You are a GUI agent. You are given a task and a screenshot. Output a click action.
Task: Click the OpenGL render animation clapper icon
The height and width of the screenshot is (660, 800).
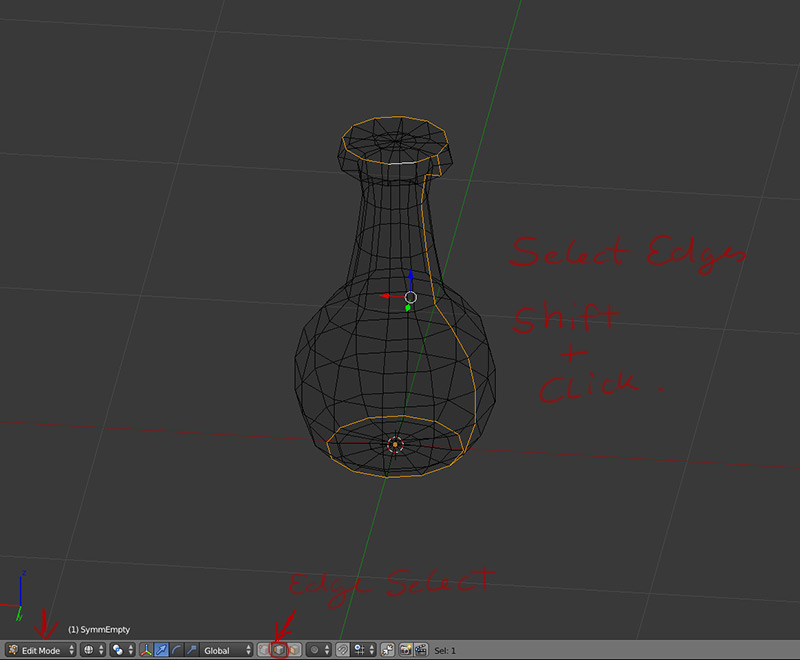coord(422,650)
